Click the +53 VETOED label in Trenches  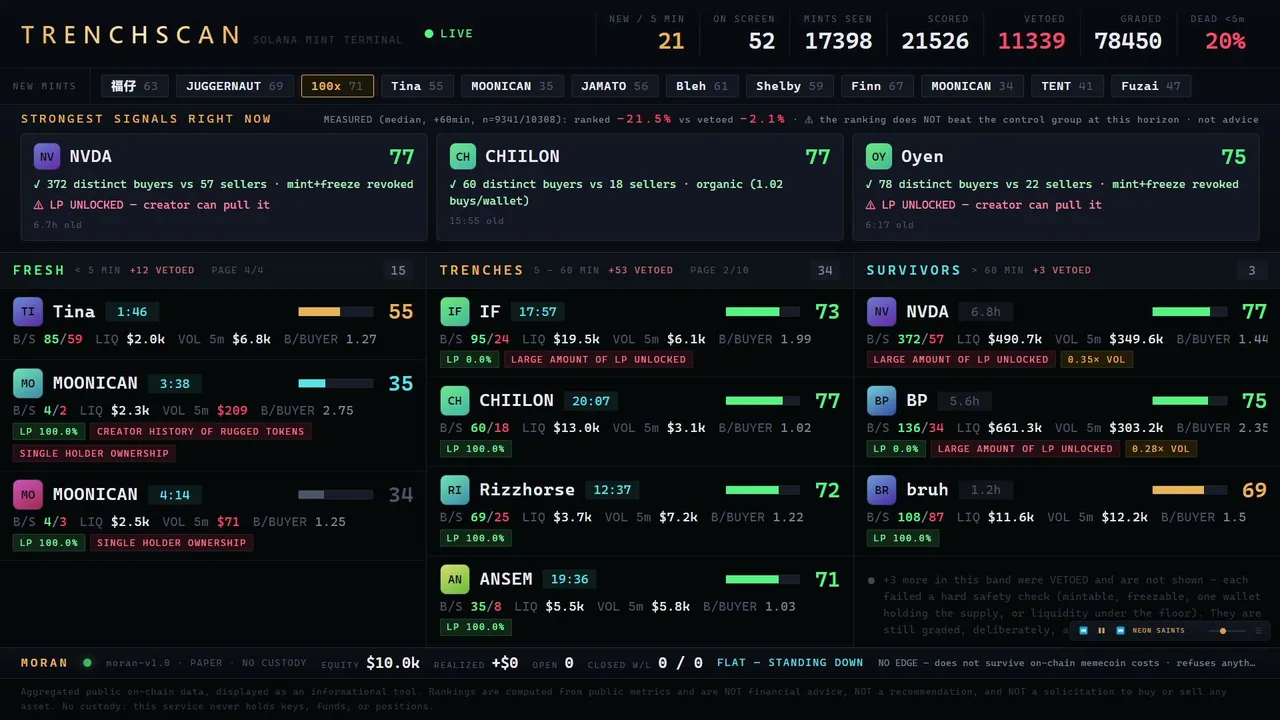tap(640, 270)
